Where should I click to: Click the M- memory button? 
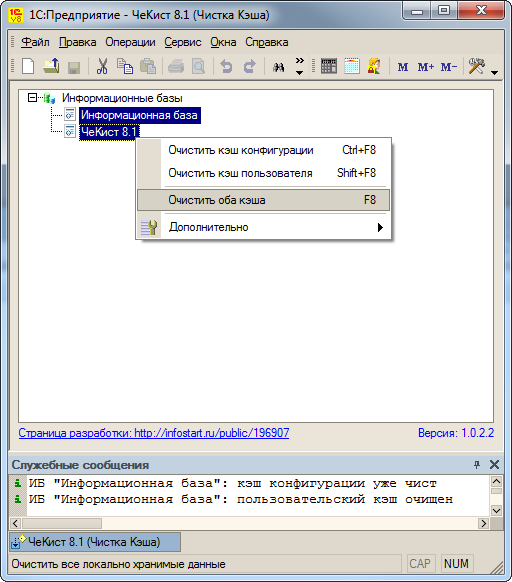click(x=449, y=67)
